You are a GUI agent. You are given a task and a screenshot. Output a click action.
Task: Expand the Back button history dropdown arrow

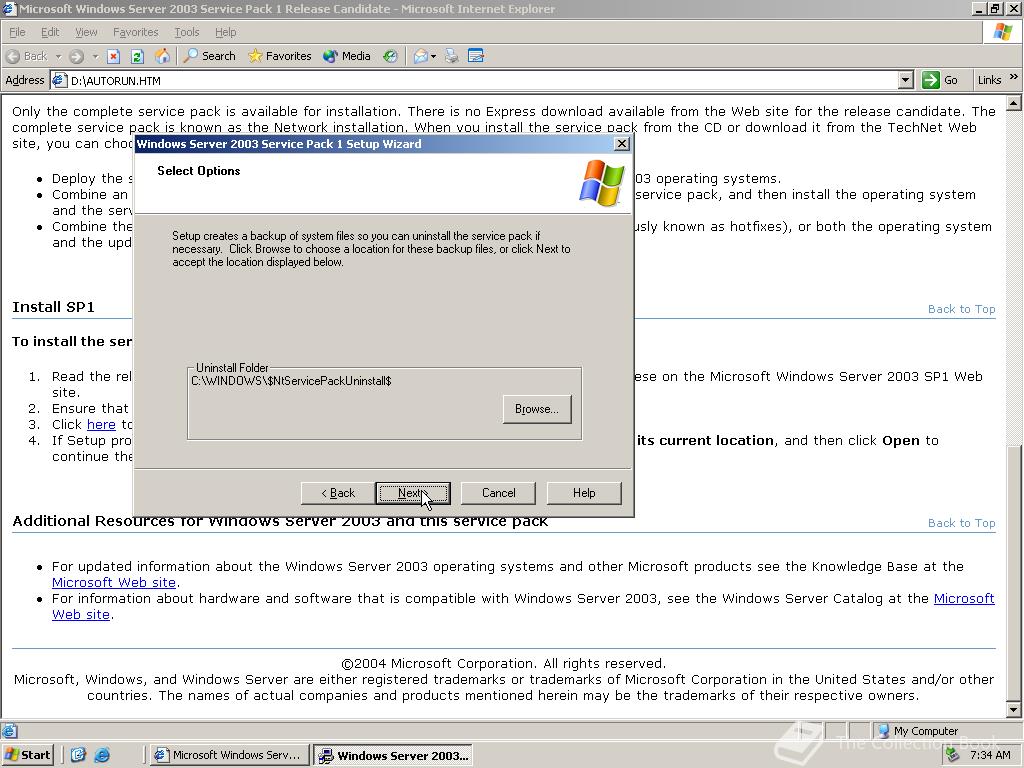58,56
